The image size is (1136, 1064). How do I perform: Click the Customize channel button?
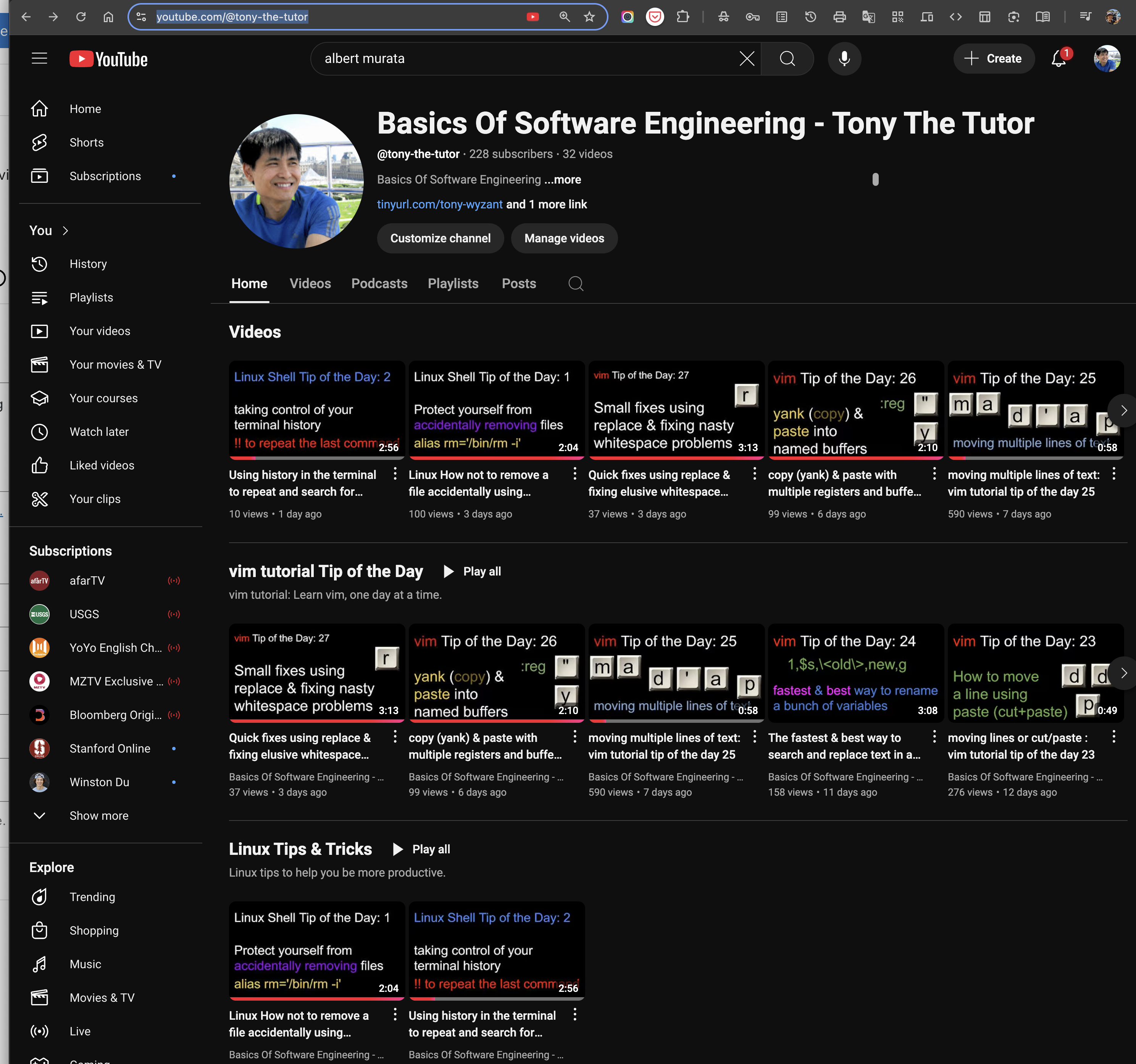coord(440,238)
